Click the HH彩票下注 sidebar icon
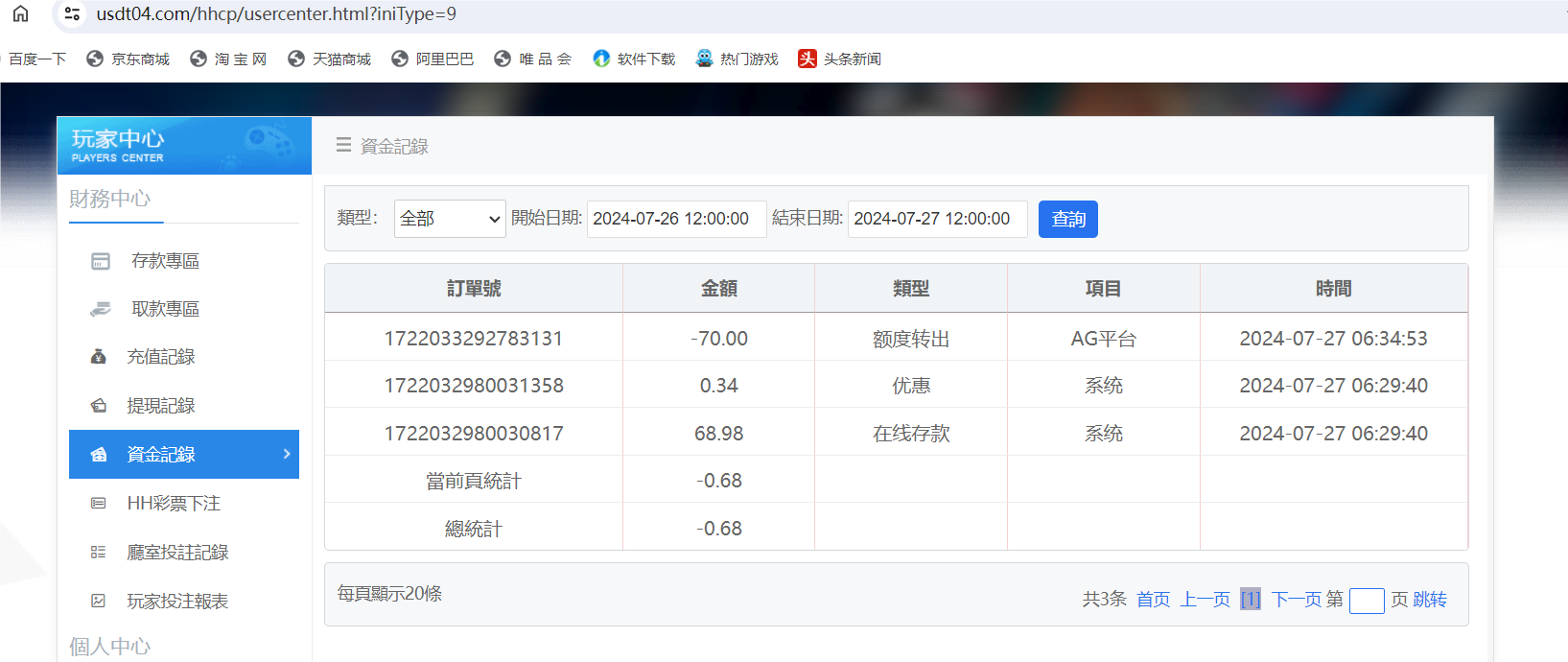The width and height of the screenshot is (1568, 662). coord(98,503)
